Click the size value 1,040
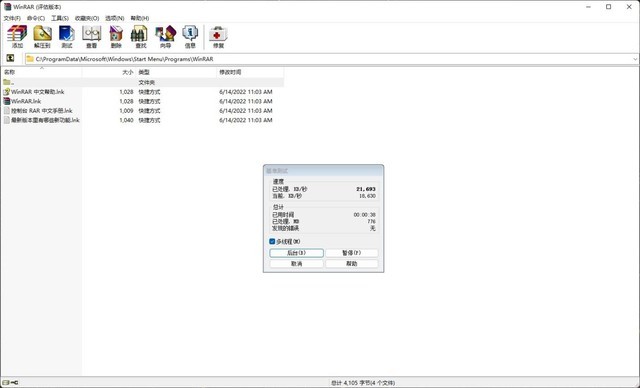The width and height of the screenshot is (640, 388). click(127, 120)
